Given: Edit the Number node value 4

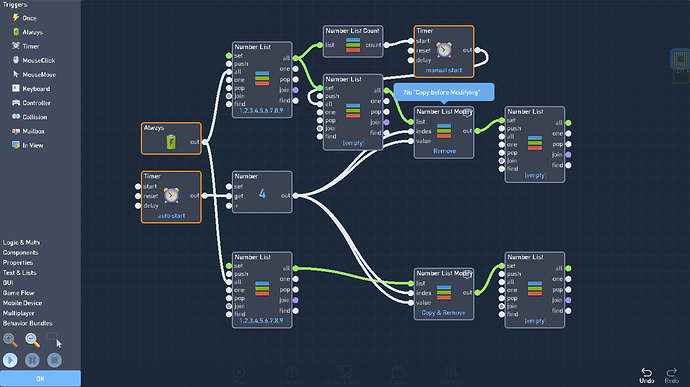Looking at the screenshot, I should 262,193.
